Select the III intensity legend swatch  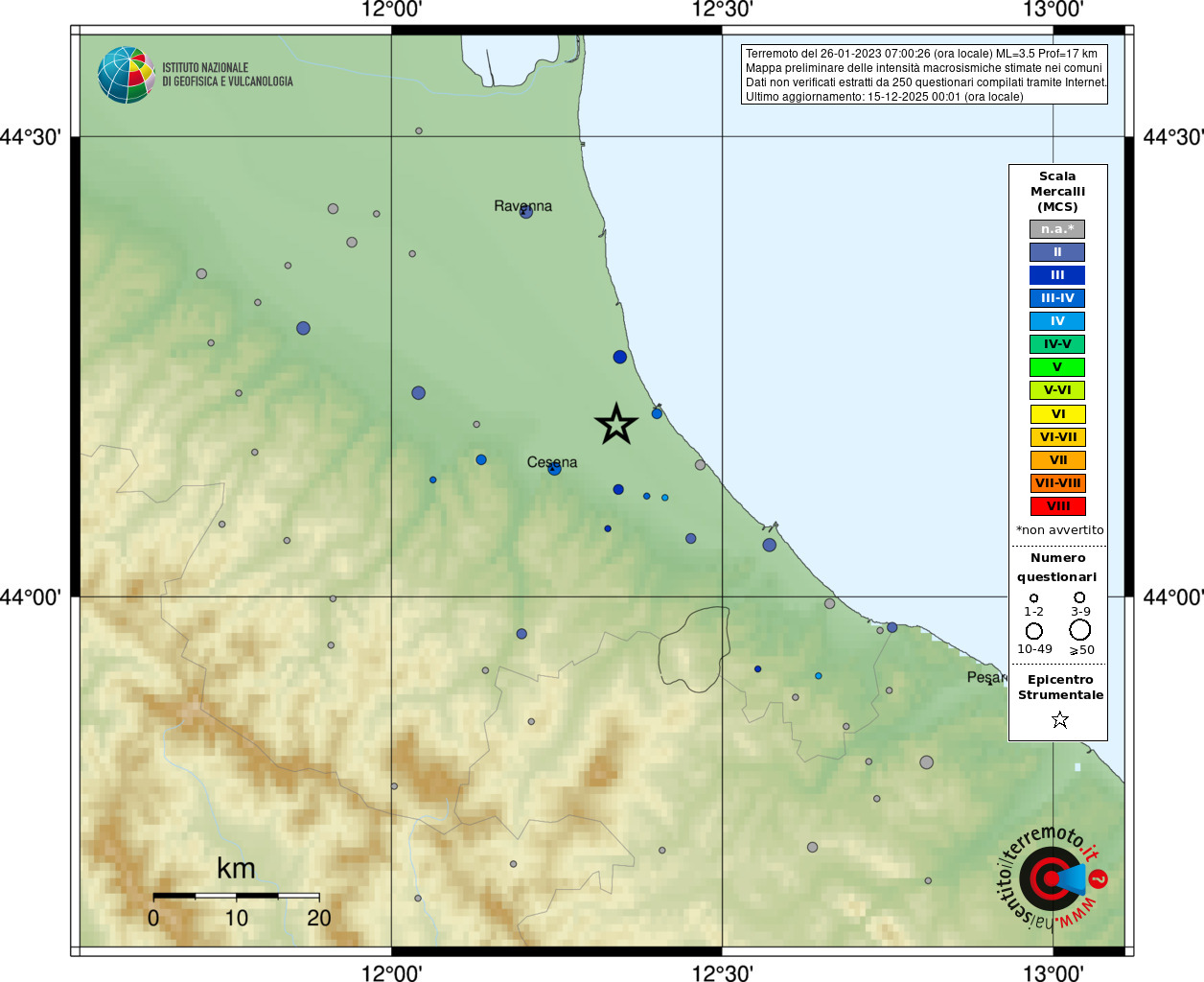(x=1057, y=275)
